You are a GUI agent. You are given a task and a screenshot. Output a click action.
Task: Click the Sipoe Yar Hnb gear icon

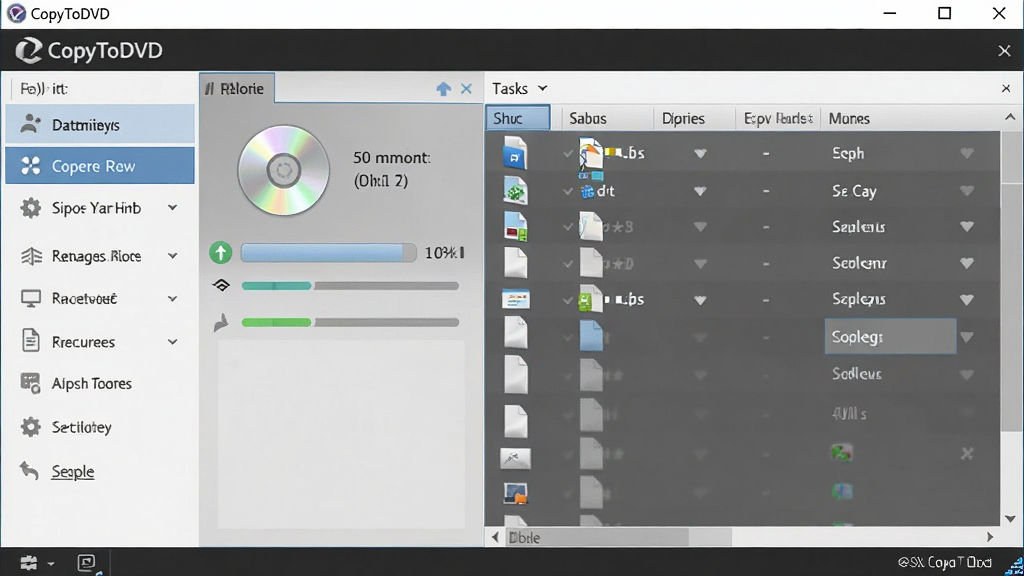coord(31,208)
